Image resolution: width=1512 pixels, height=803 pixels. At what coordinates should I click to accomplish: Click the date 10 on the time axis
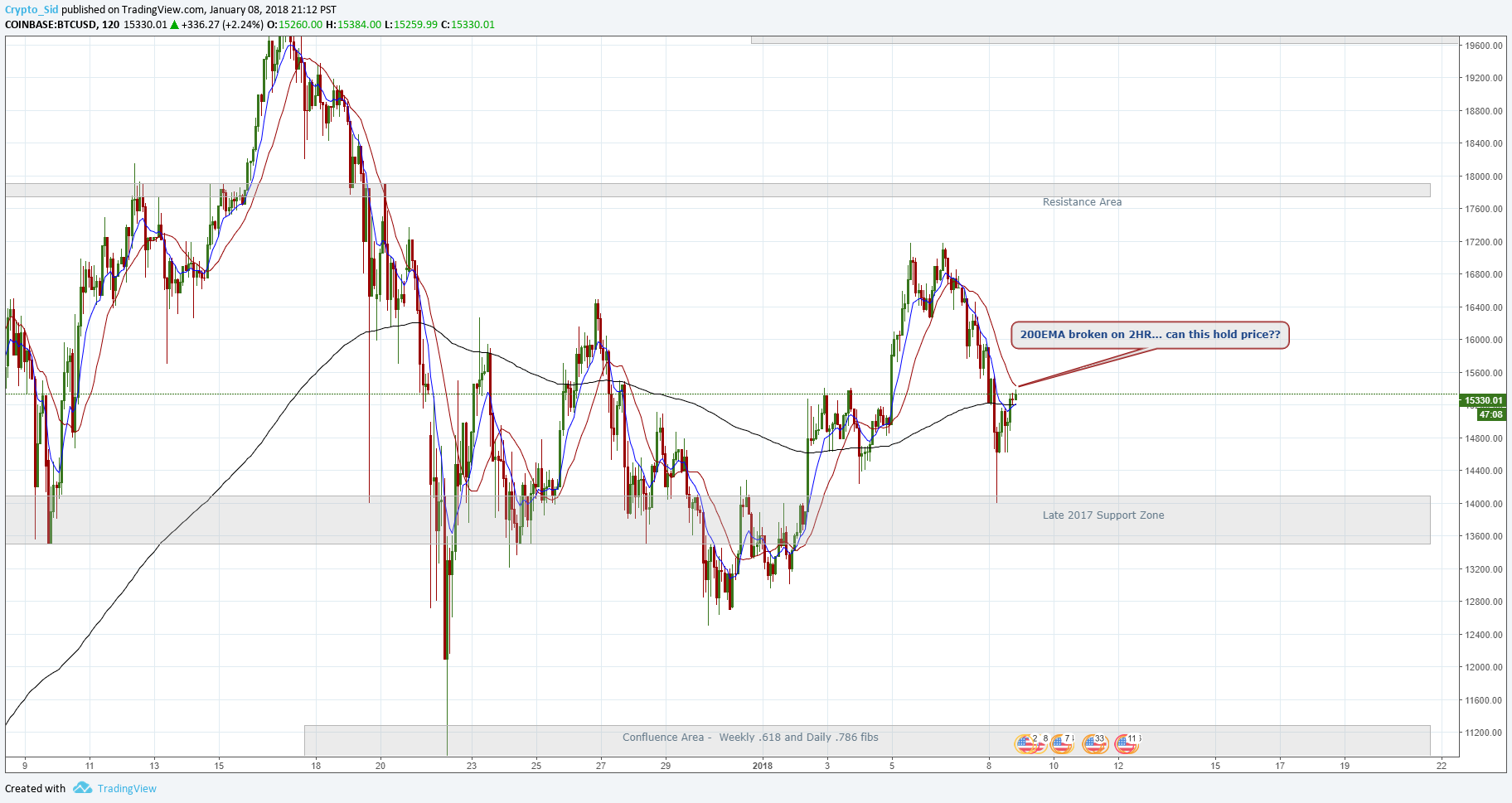pos(1054,766)
